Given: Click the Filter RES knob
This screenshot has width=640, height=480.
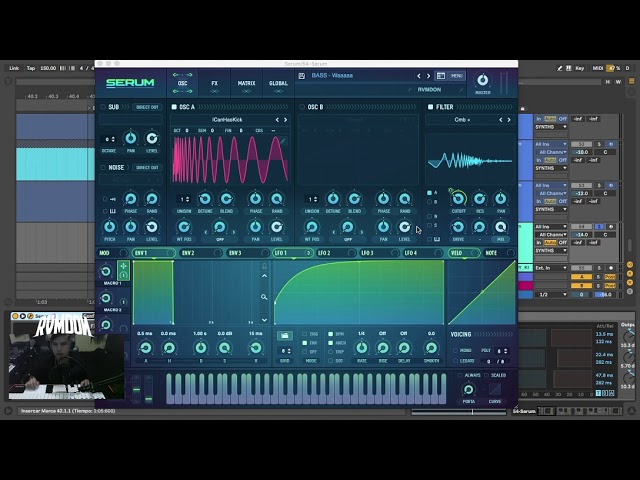Looking at the screenshot, I should point(480,199).
